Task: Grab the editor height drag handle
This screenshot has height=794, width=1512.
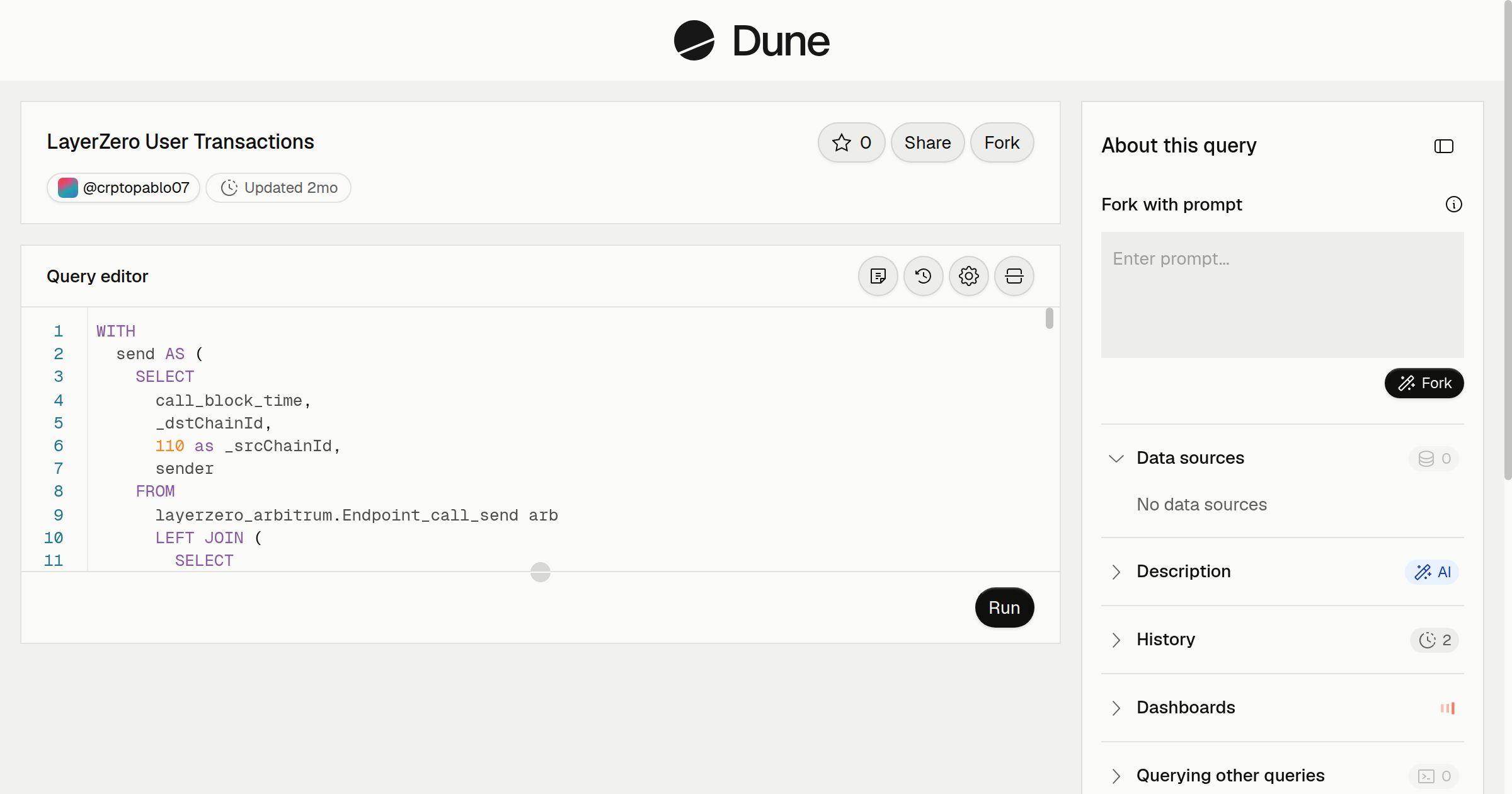Action: tap(541, 572)
